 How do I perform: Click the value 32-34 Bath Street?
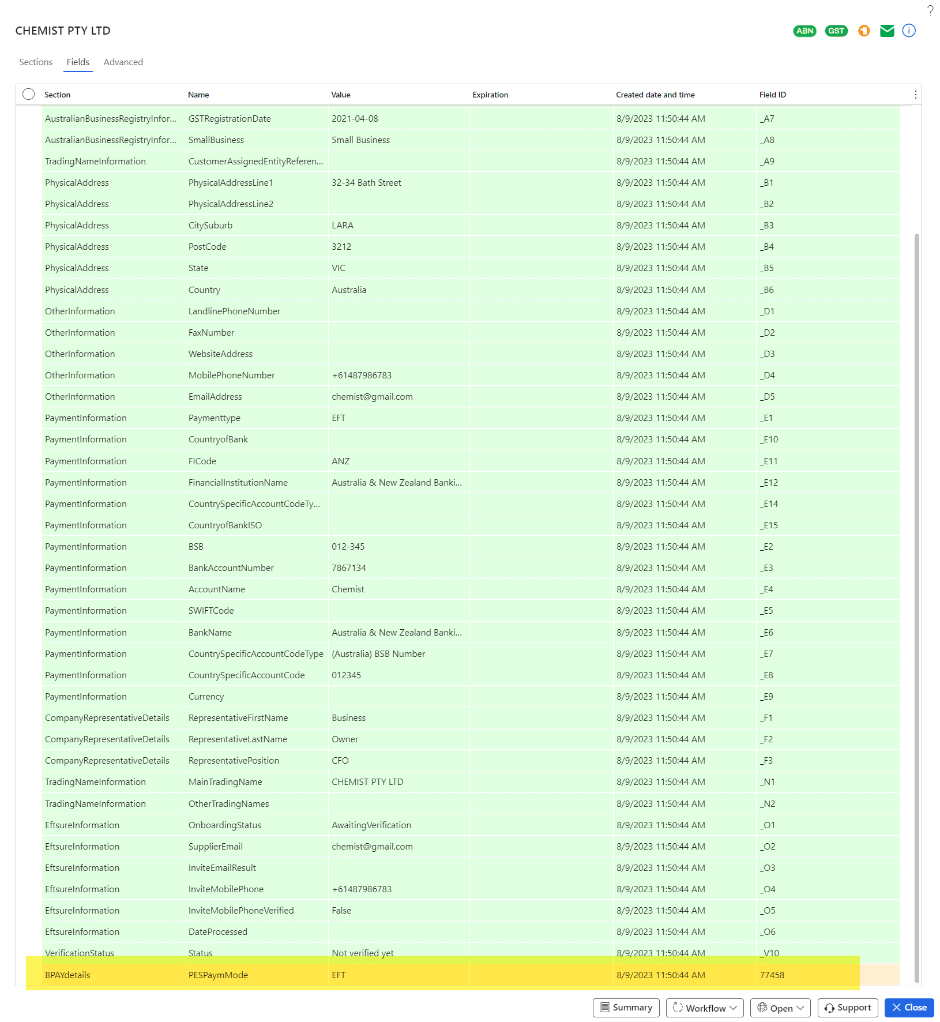pos(366,183)
